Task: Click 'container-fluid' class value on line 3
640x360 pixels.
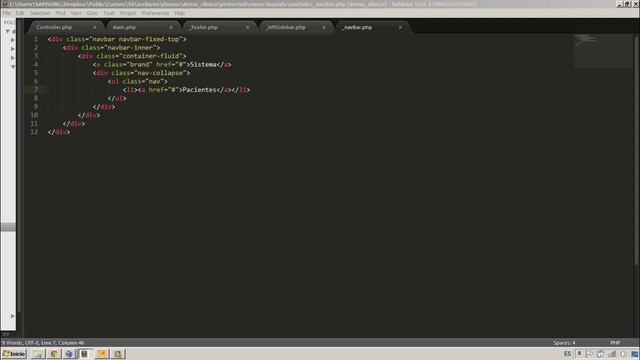Action: click(x=151, y=56)
